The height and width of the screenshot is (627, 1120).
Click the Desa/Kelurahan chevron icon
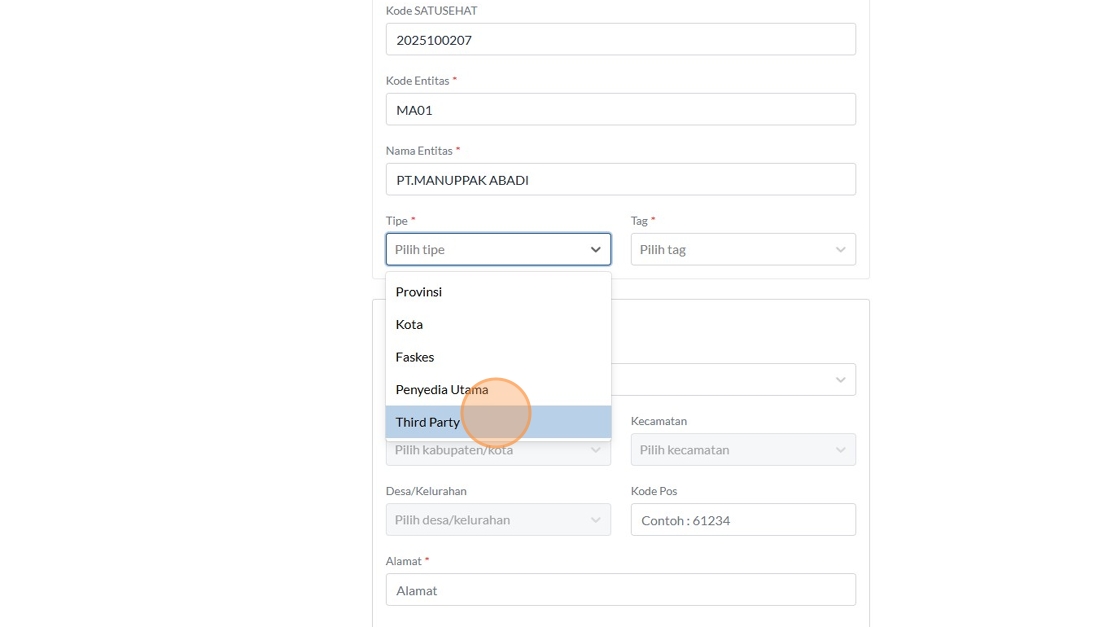pos(595,520)
